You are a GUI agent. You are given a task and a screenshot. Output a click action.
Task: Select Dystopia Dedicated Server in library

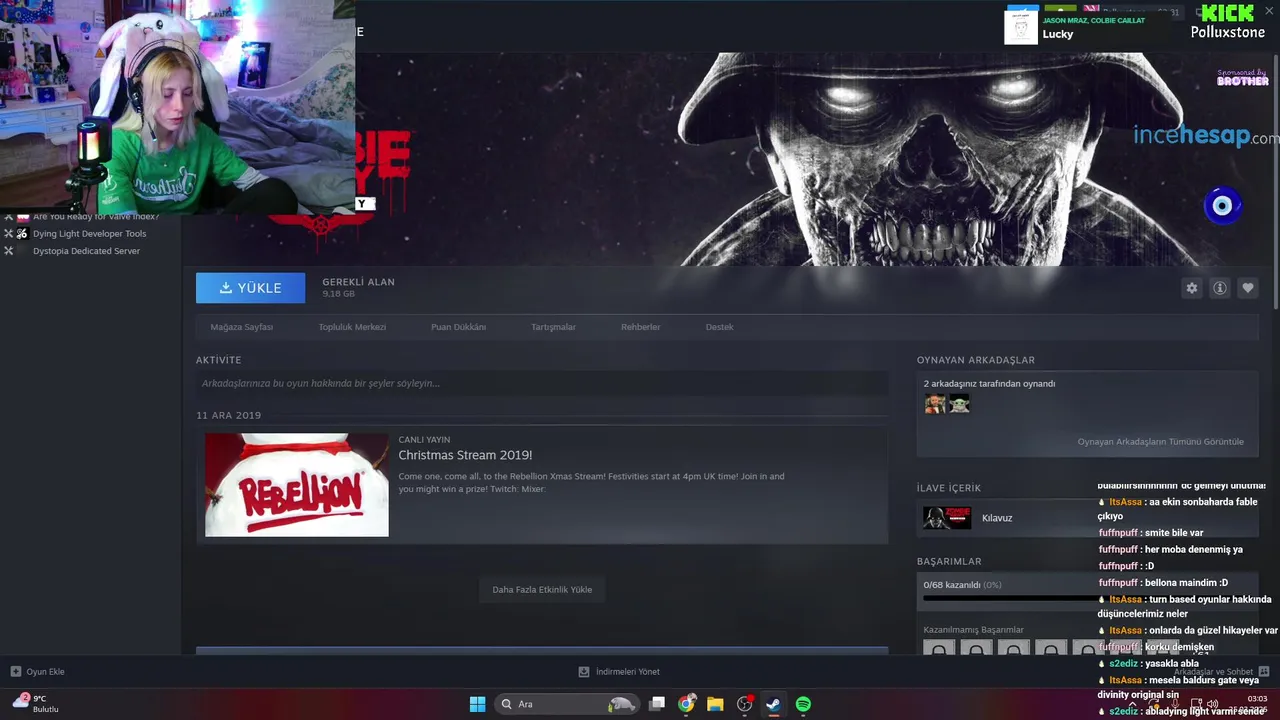click(86, 251)
